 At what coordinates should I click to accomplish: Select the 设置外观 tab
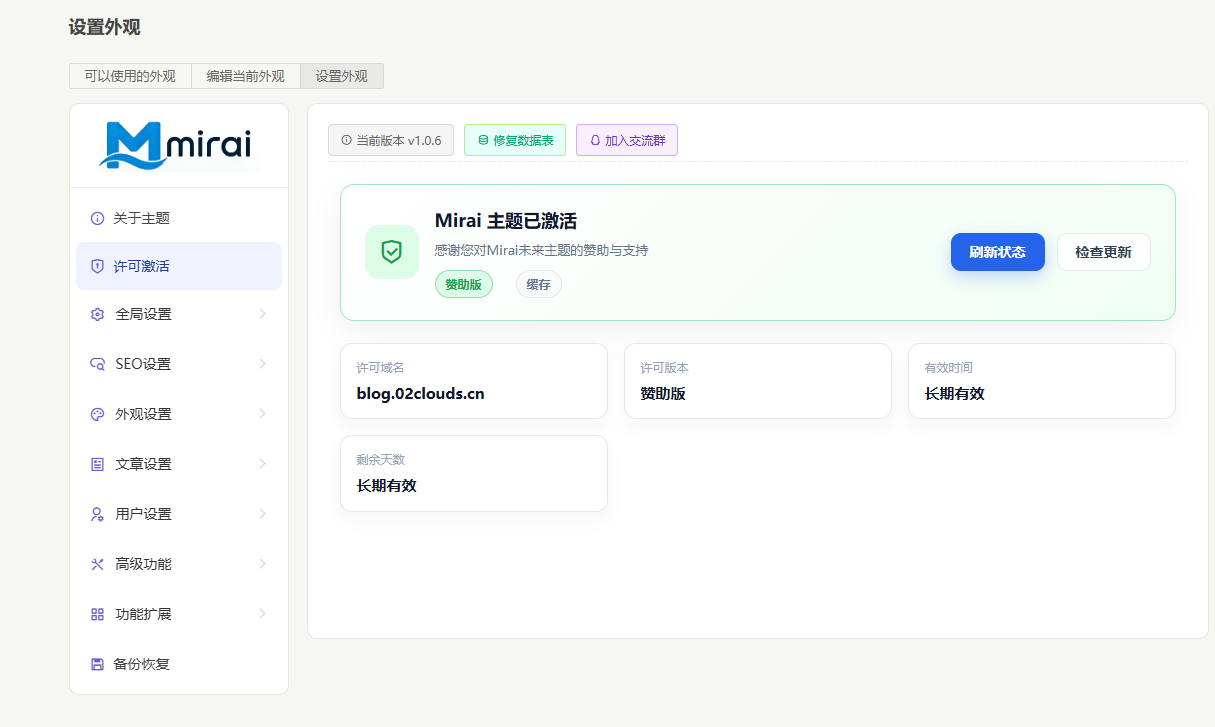(x=342, y=76)
